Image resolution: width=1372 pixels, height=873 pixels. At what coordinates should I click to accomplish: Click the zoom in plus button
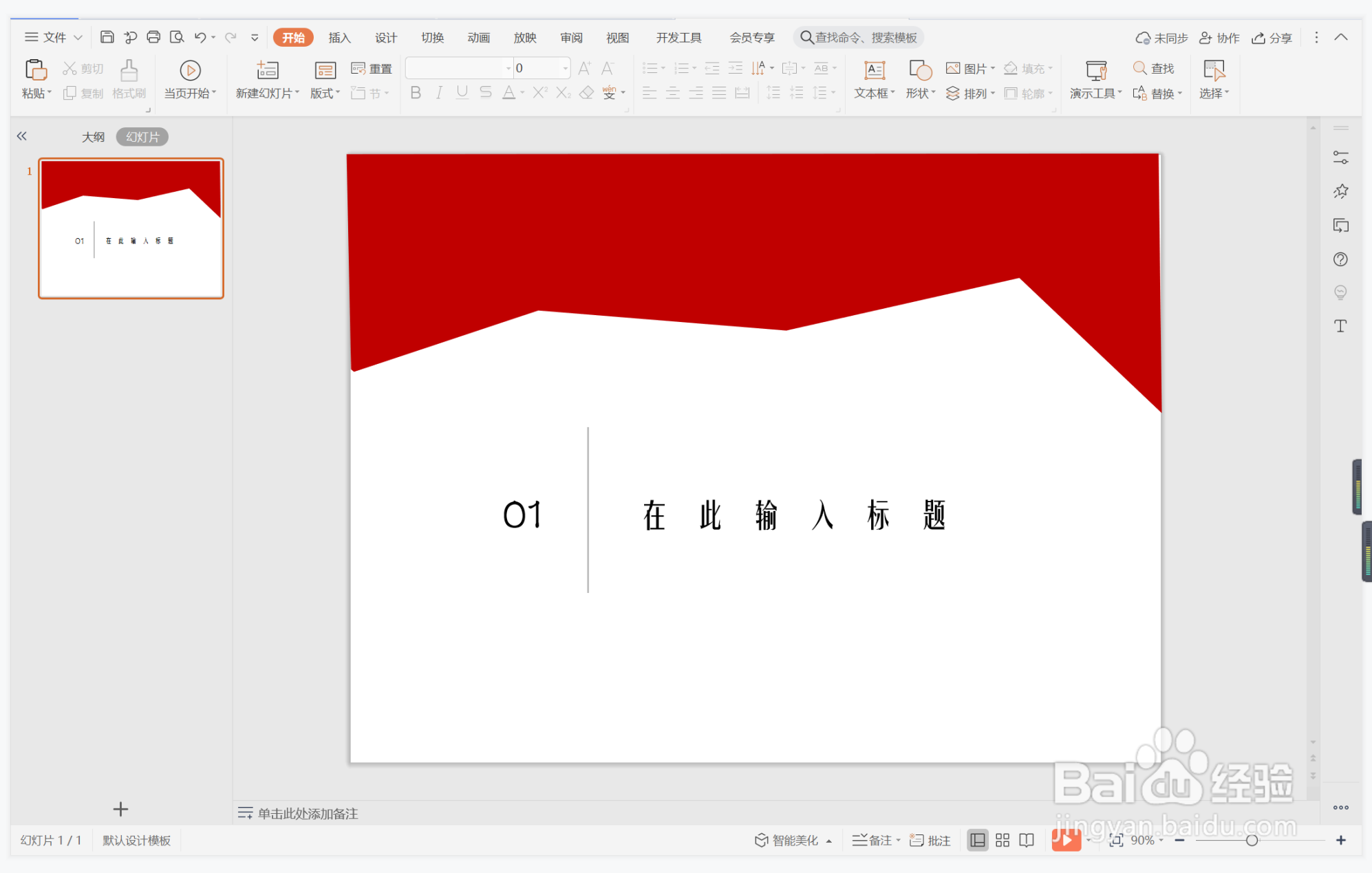[x=1341, y=840]
